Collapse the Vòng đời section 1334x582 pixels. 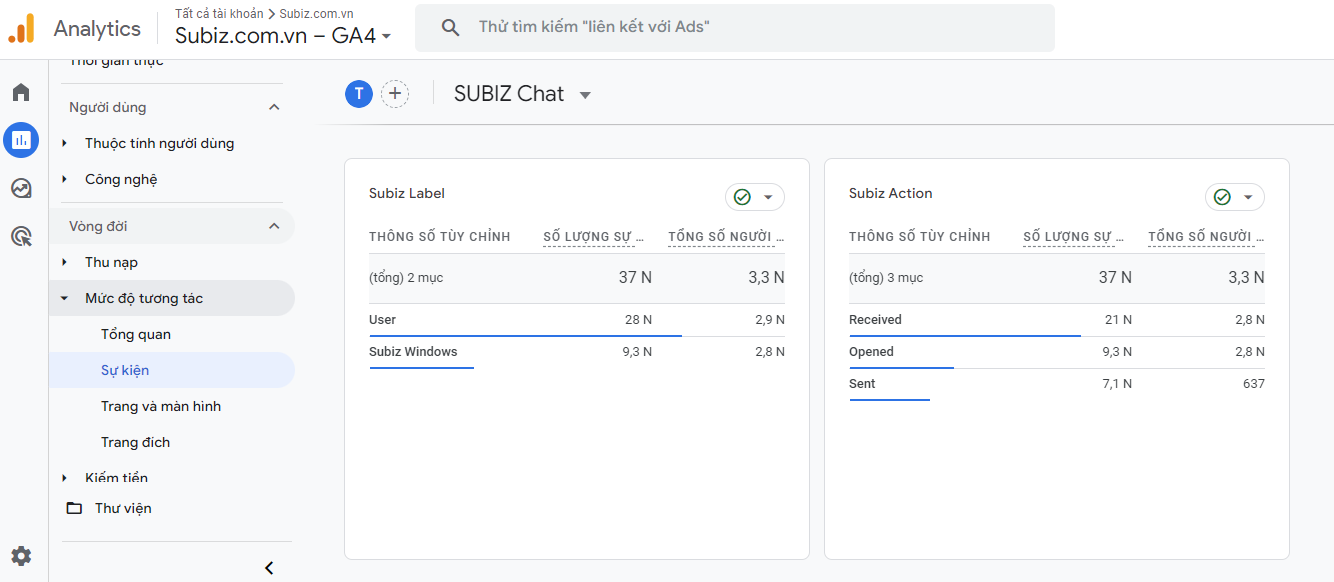pos(274,226)
